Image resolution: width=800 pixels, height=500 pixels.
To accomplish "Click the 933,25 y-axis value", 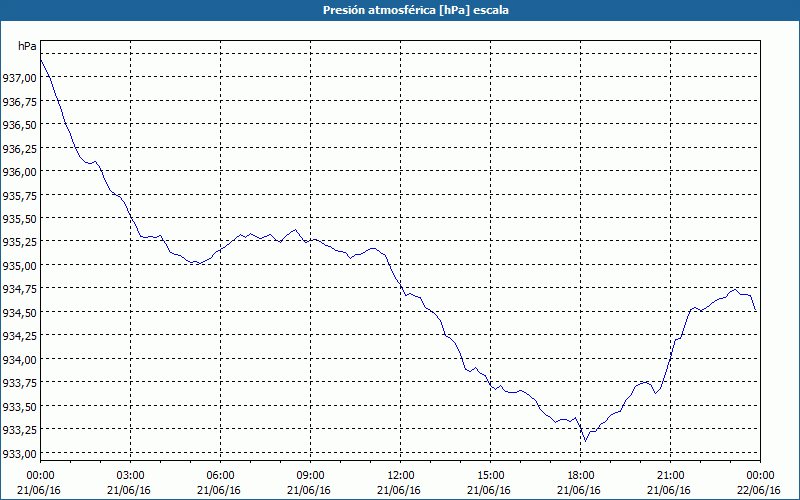I will click(19, 430).
